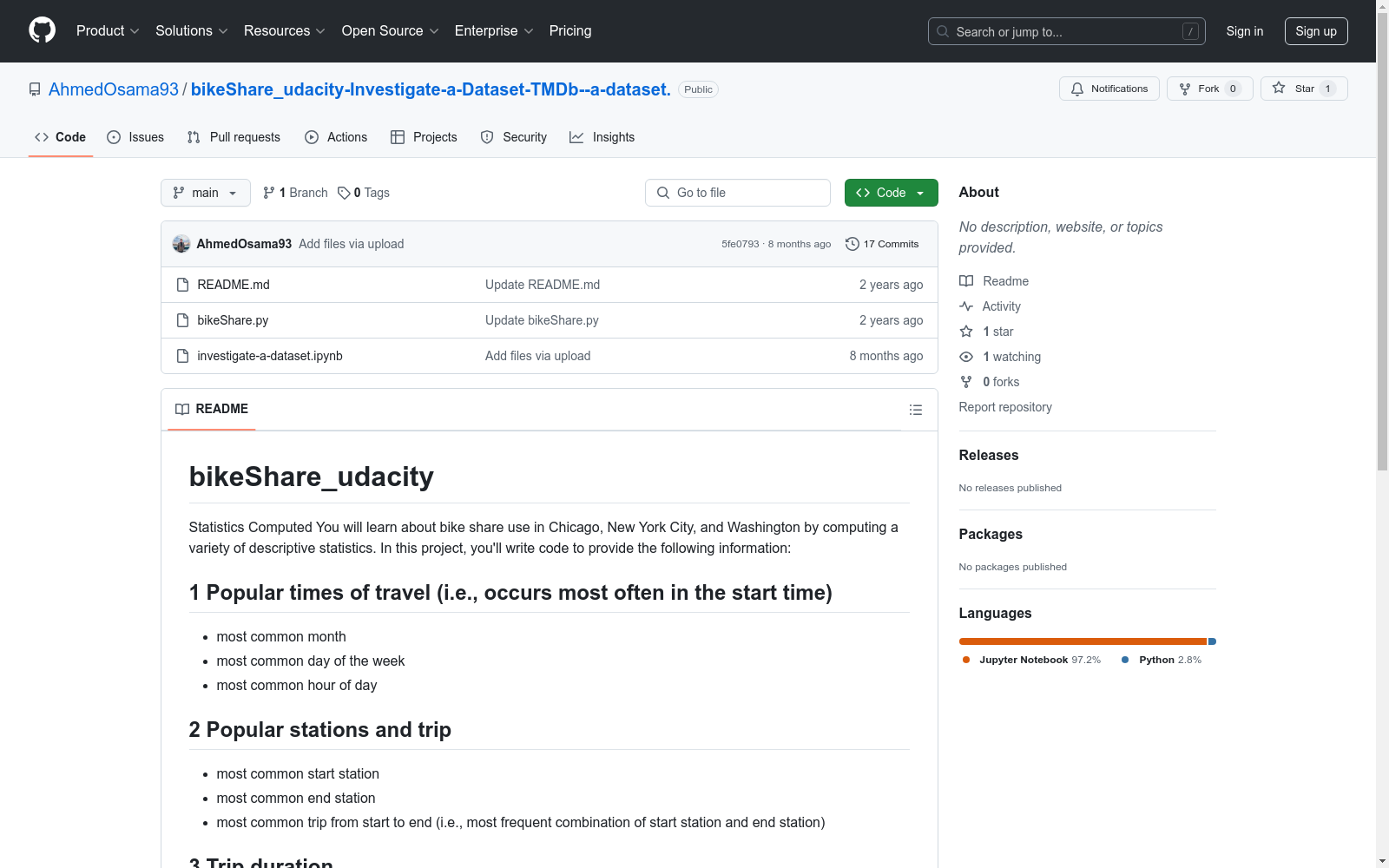
Task: Switch to the Code tab
Action: pos(61,137)
